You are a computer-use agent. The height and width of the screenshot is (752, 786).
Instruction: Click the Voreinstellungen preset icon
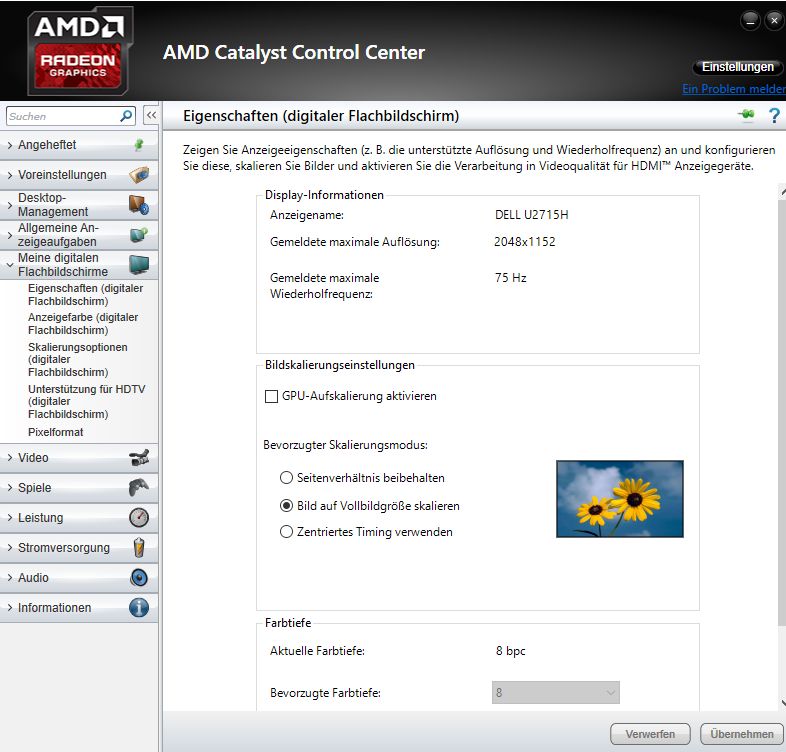pyautogui.click(x=139, y=175)
